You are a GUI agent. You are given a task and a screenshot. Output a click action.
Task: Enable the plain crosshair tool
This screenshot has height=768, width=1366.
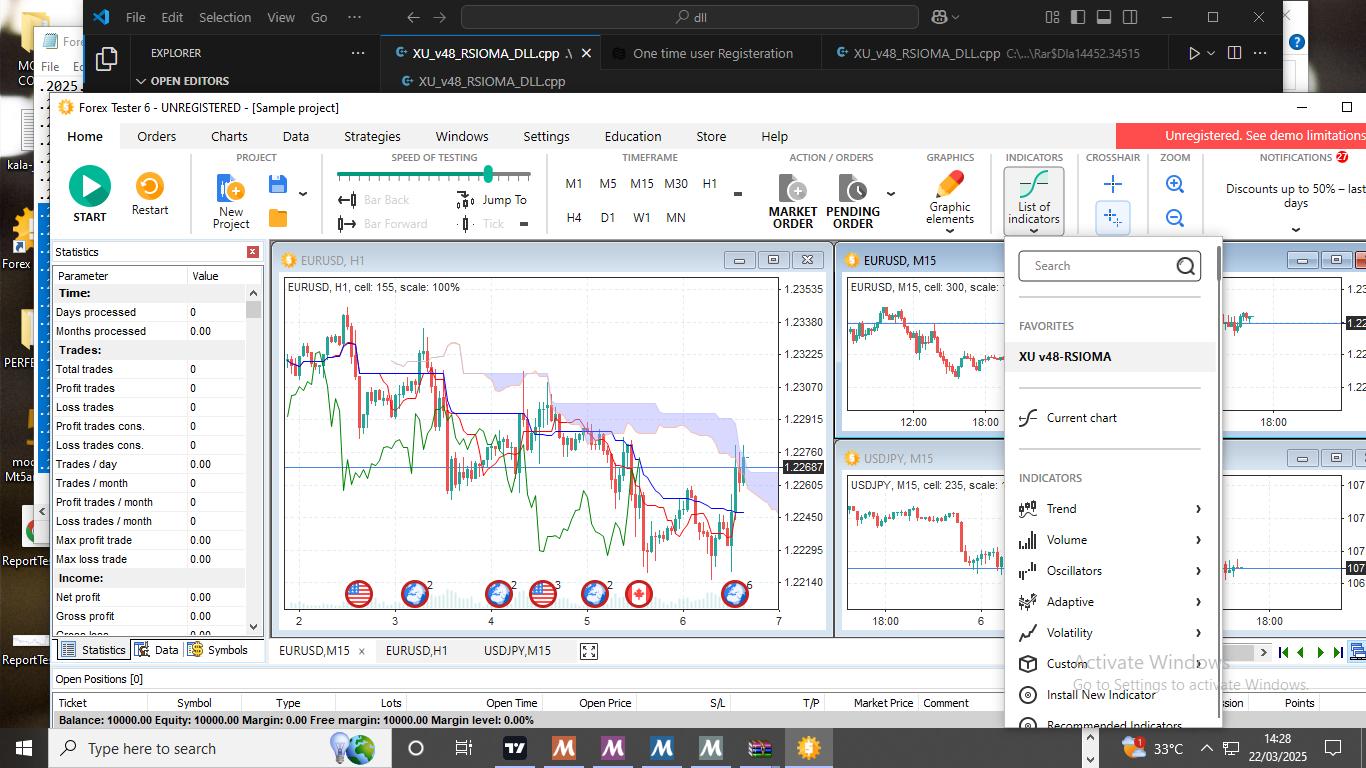pyautogui.click(x=1113, y=184)
